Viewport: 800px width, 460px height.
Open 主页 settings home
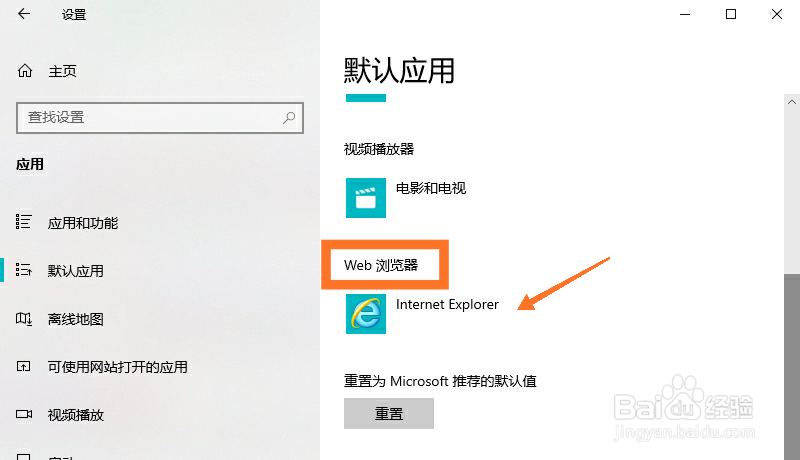pos(62,71)
